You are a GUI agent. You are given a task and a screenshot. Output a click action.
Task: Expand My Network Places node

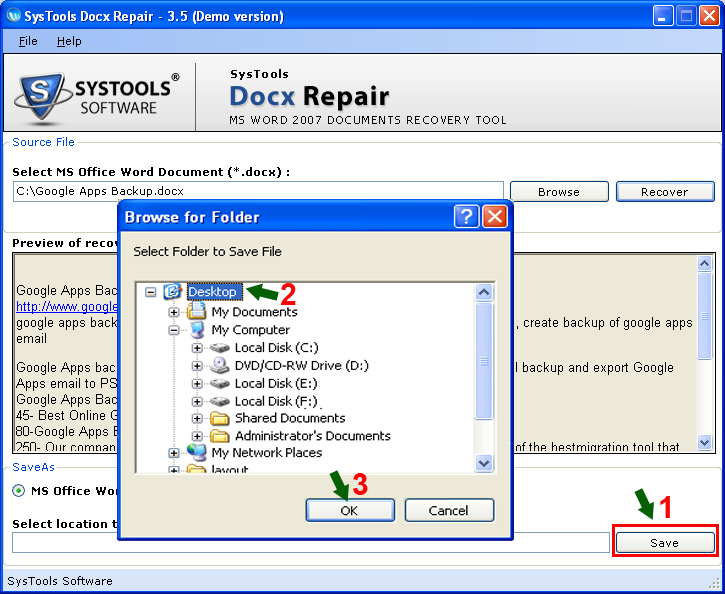pos(174,453)
